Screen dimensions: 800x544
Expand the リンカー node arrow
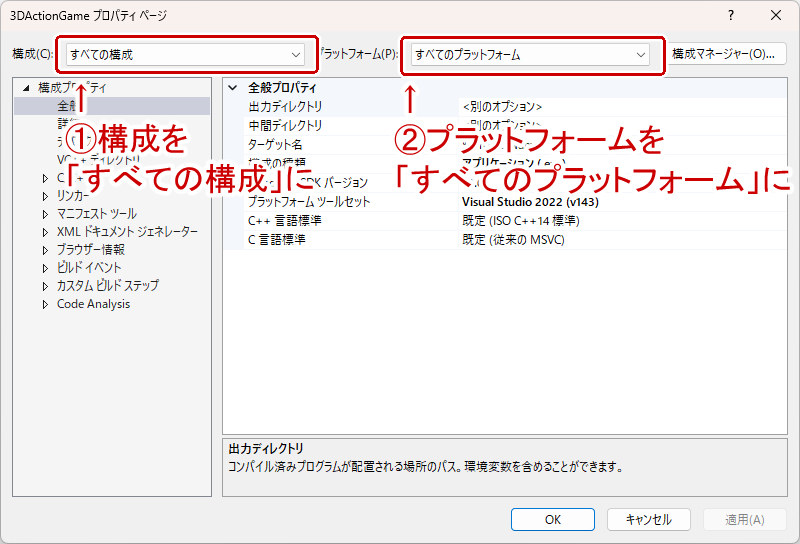click(45, 196)
